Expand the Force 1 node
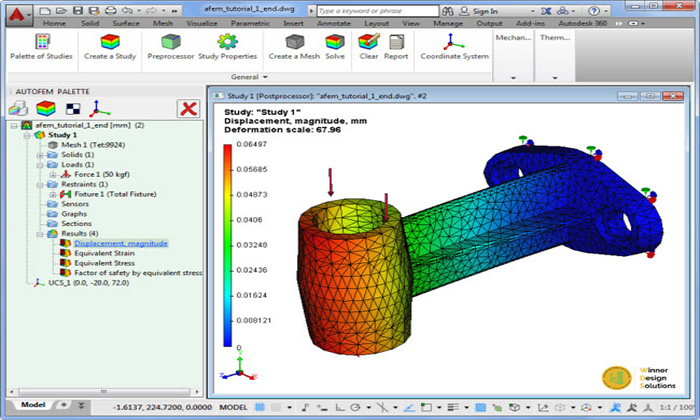The height and width of the screenshot is (420, 700). [53, 175]
